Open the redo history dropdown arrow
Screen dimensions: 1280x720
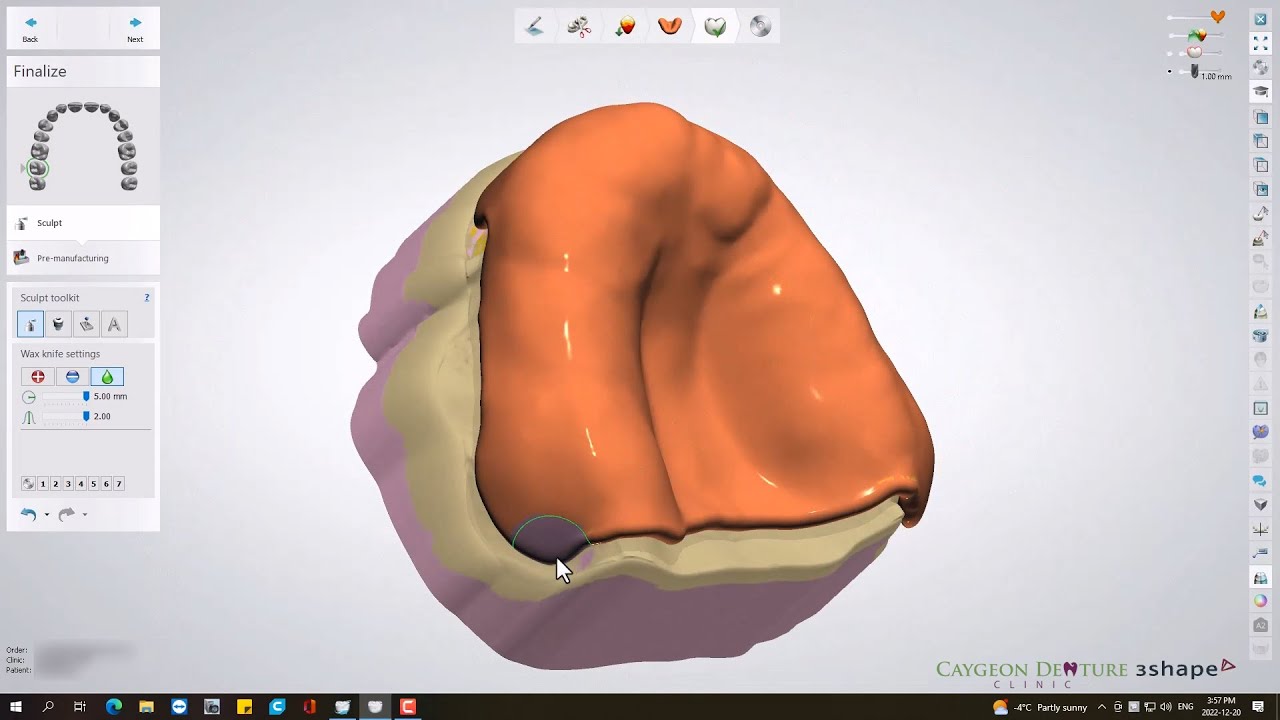(84, 515)
